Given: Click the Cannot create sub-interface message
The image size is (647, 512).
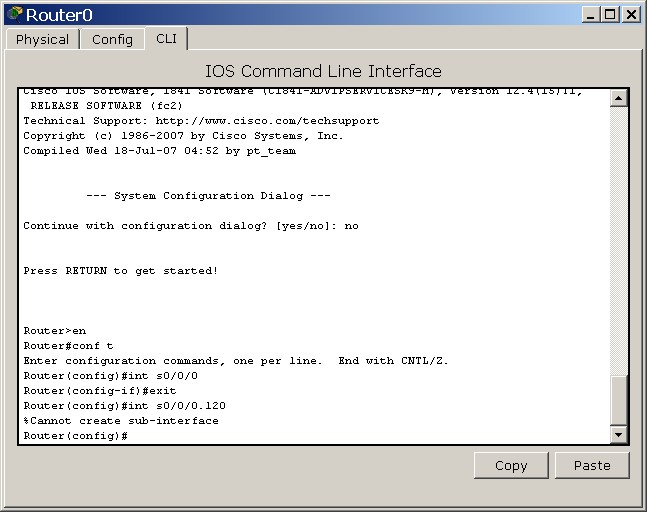Looking at the screenshot, I should point(121,421).
